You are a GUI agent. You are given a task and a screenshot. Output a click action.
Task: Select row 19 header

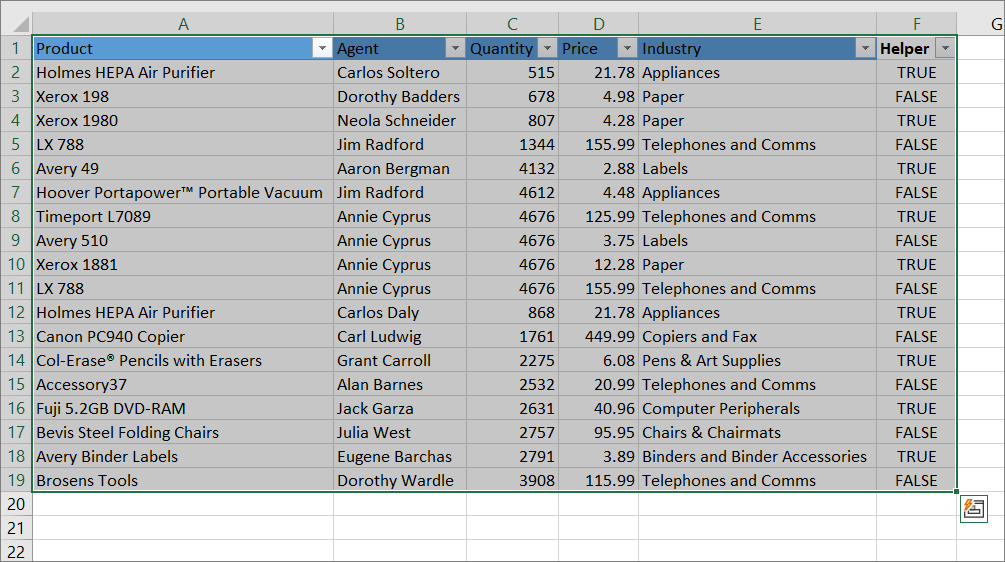click(x=16, y=481)
